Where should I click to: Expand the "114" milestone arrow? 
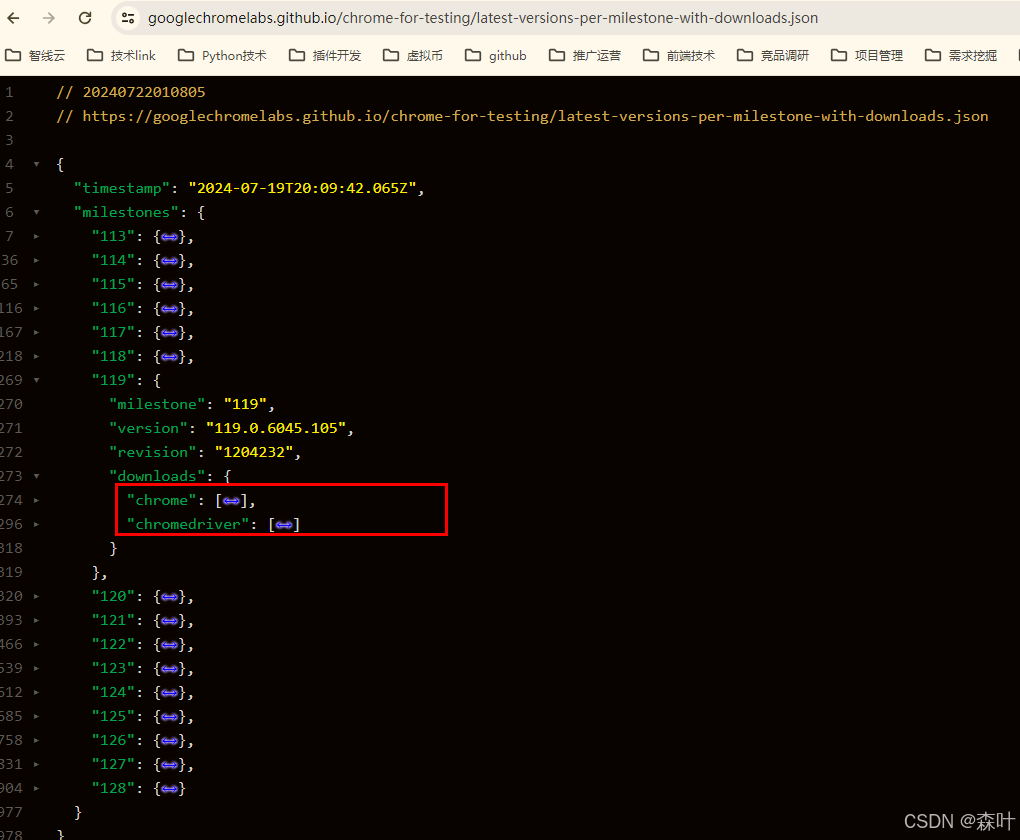point(36,260)
